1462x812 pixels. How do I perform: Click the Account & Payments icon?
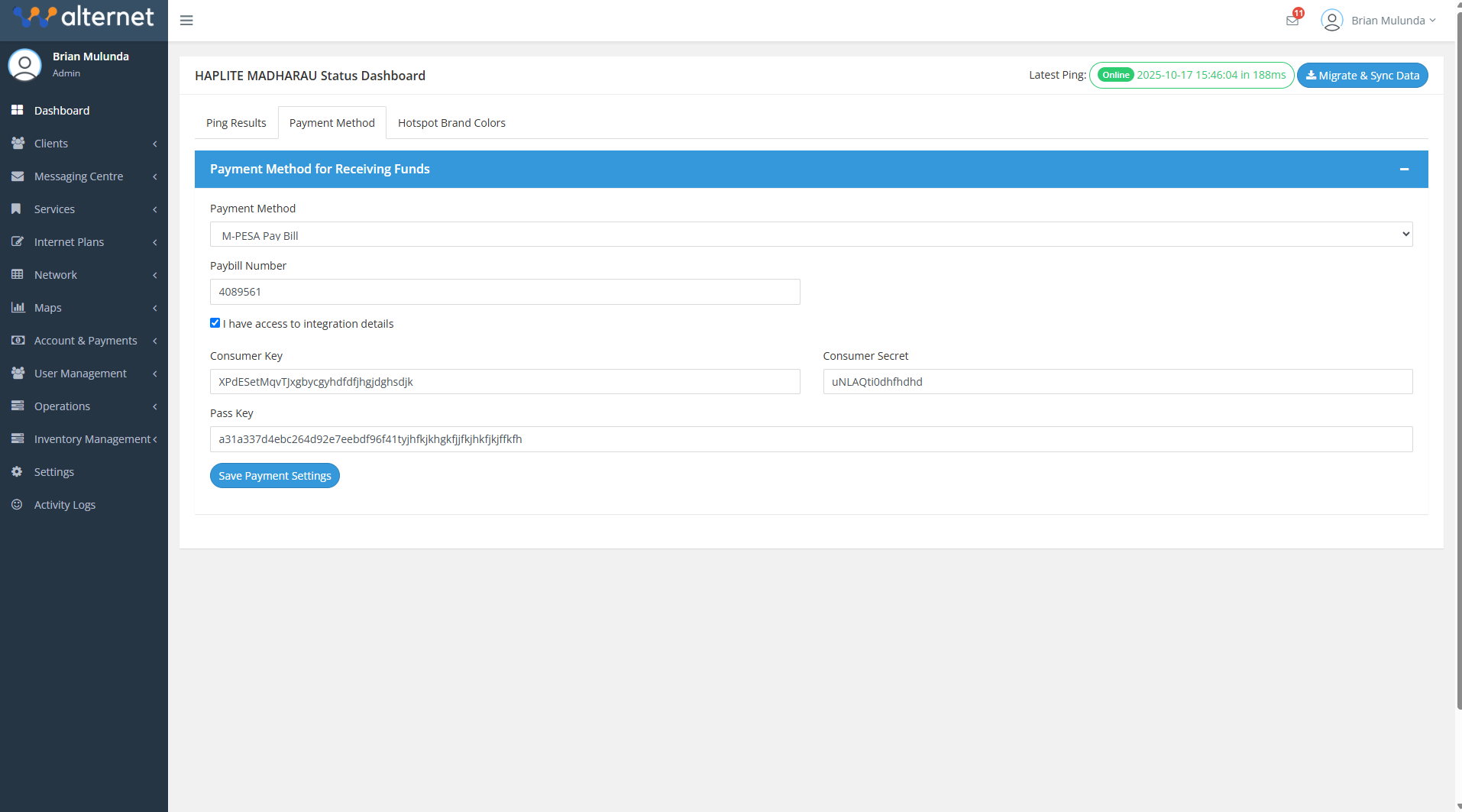pyautogui.click(x=18, y=340)
